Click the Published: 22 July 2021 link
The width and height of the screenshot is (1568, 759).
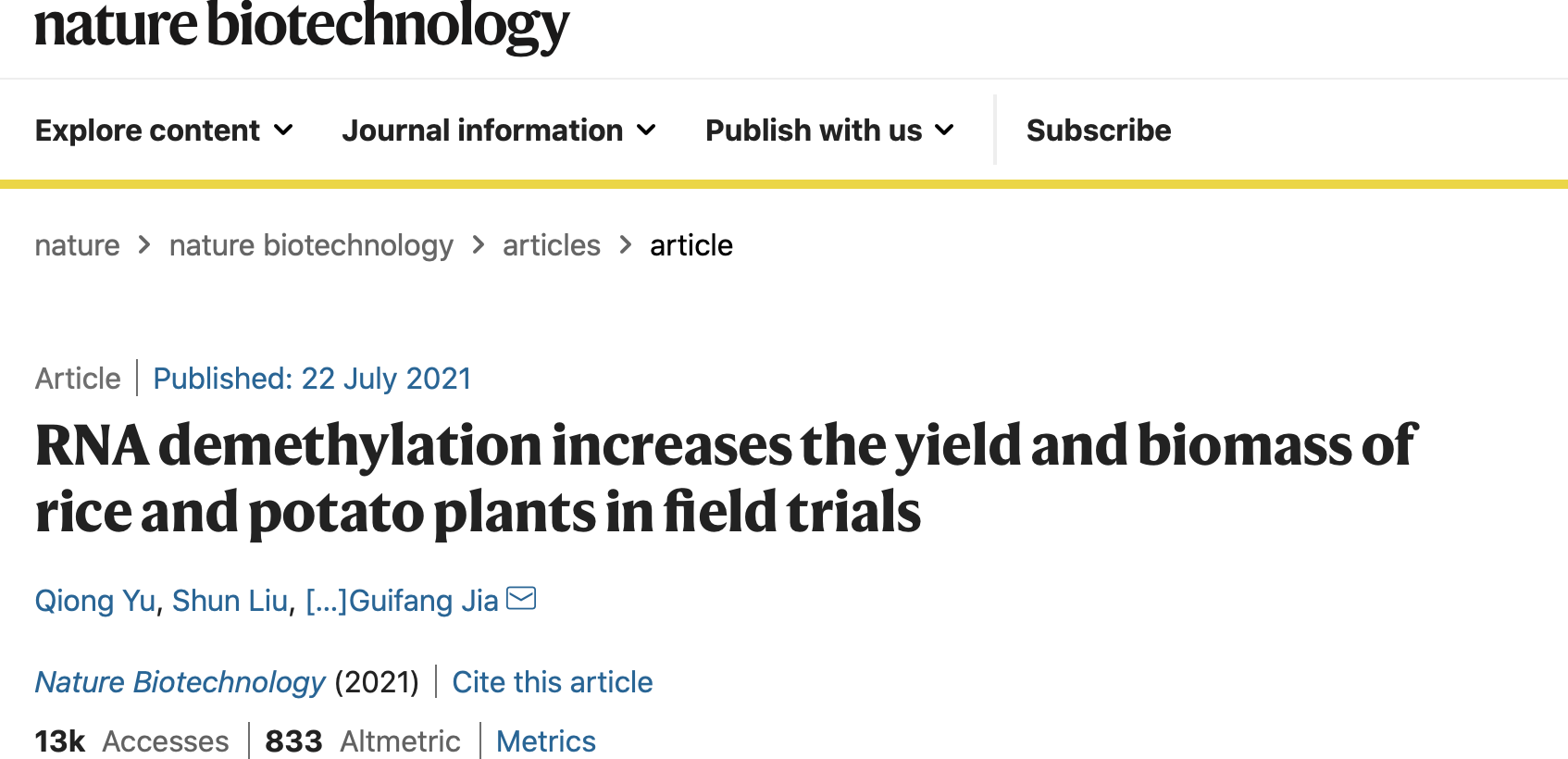click(312, 379)
